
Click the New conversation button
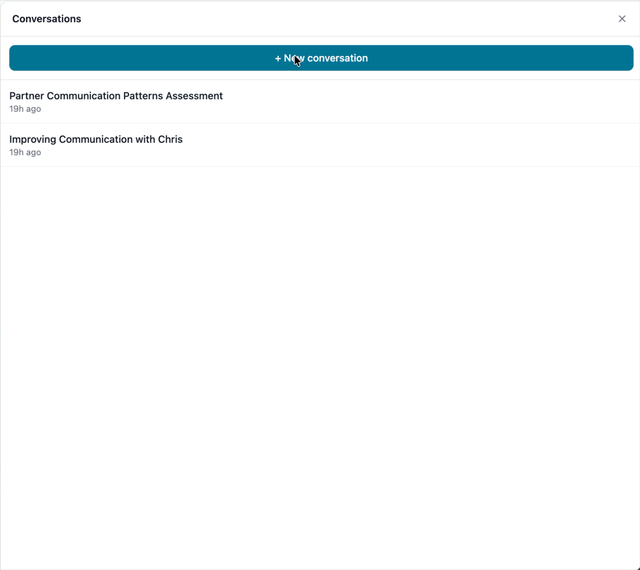[x=321, y=58]
